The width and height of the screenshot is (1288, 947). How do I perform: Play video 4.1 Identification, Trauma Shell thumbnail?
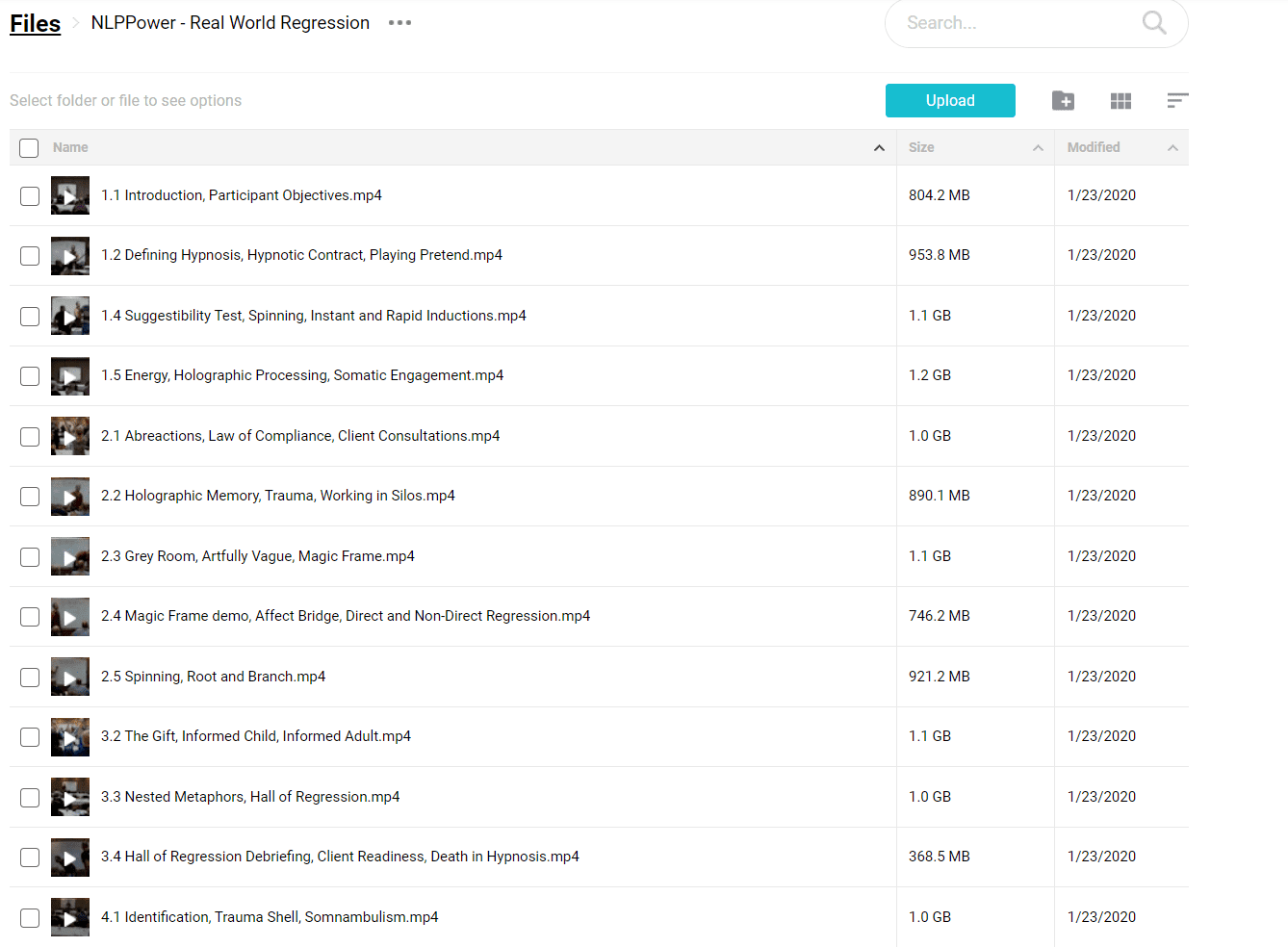(x=70, y=917)
